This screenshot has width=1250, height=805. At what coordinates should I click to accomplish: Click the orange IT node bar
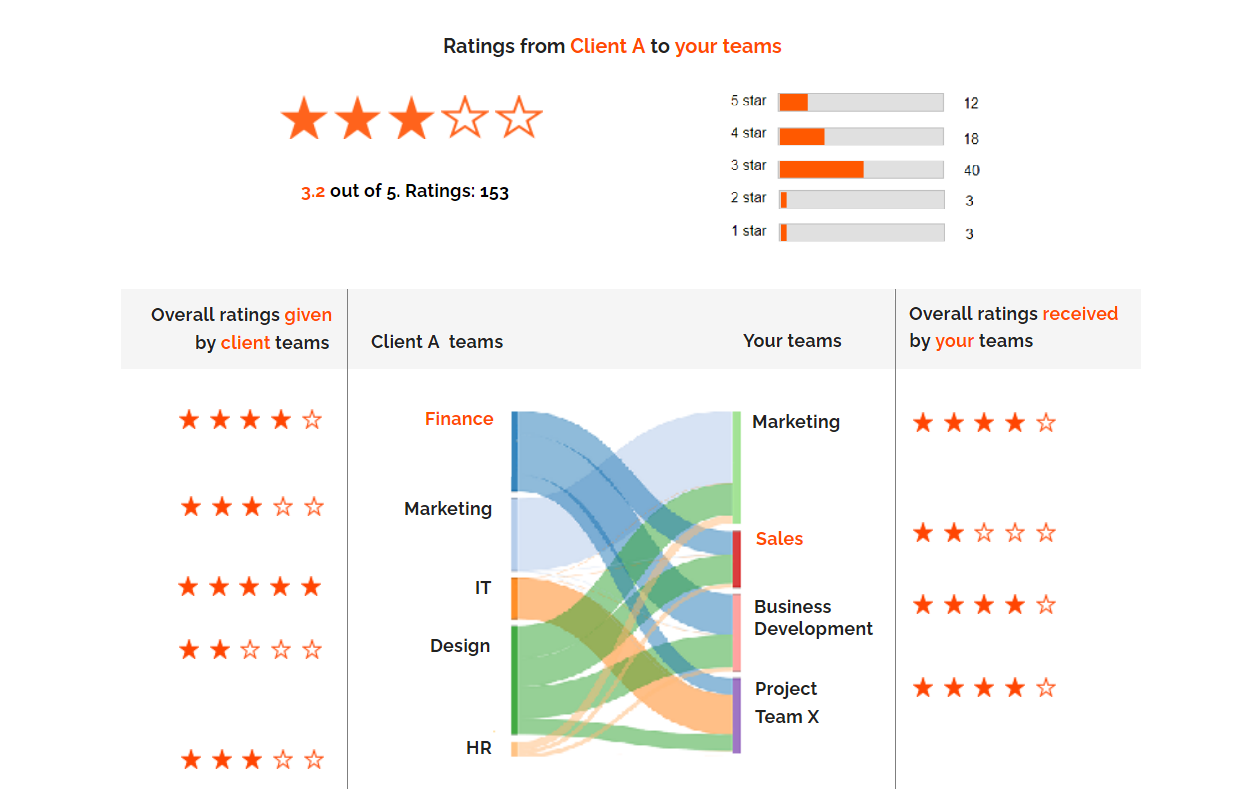click(x=515, y=598)
